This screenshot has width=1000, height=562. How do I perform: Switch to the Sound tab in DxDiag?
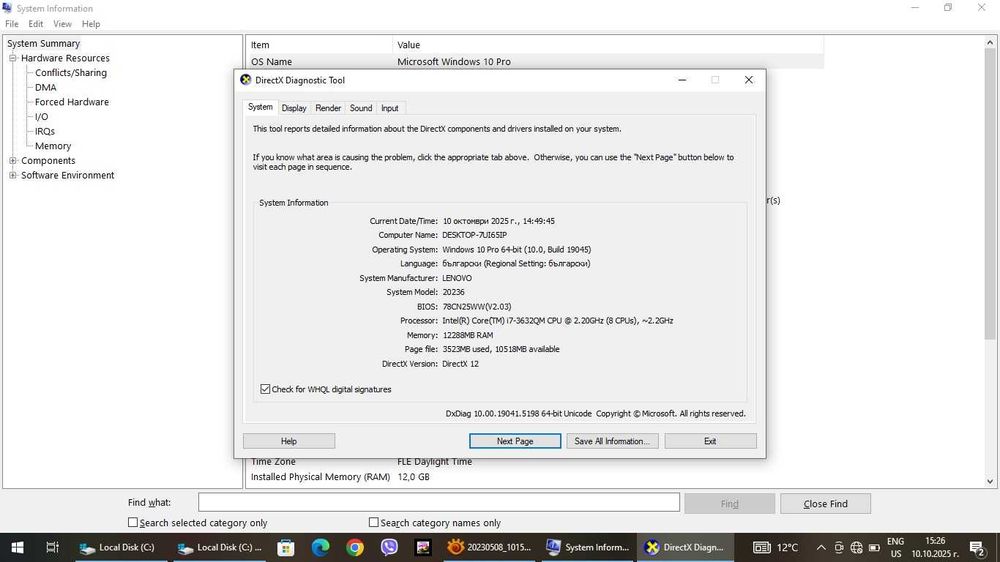point(360,108)
